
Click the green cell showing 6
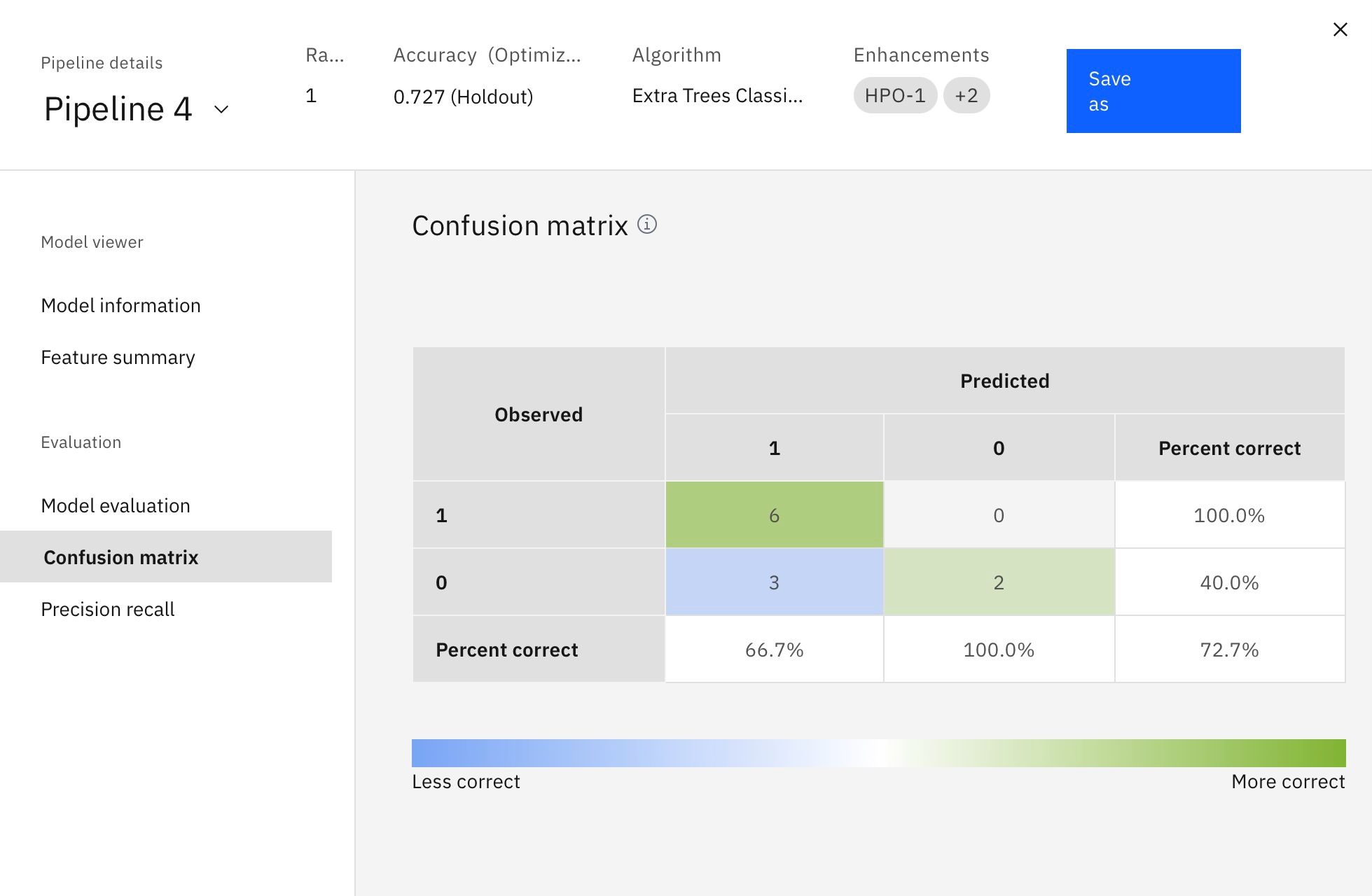(x=774, y=515)
